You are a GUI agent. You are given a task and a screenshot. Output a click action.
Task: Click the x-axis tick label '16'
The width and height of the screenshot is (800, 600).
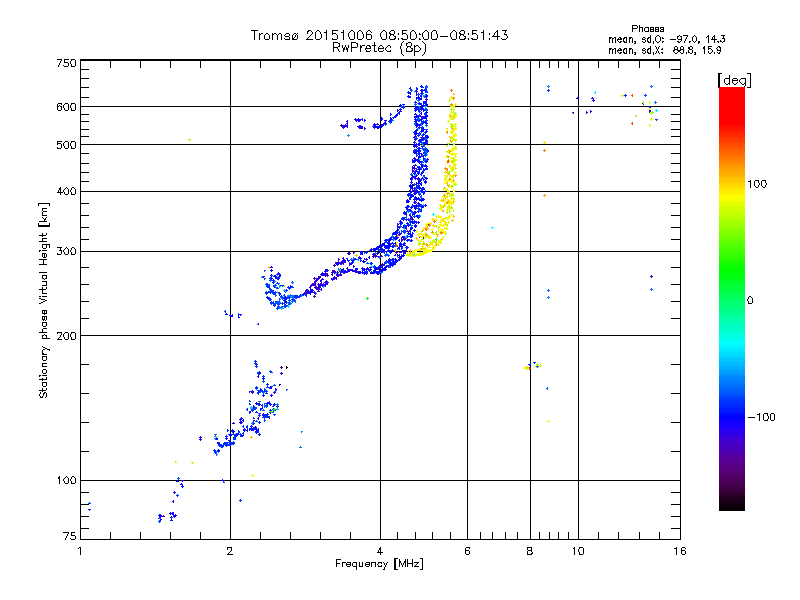[x=680, y=551]
